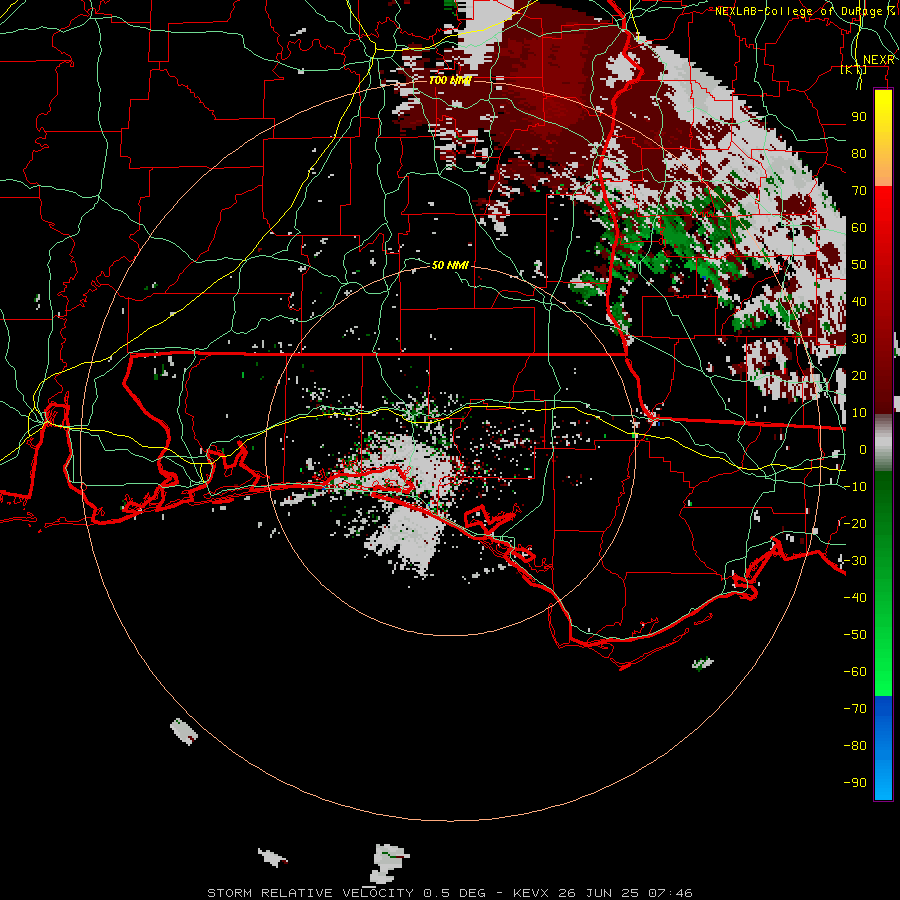This screenshot has height=900, width=900.
Task: Click the 07:46 timestamp
Action: click(x=670, y=893)
